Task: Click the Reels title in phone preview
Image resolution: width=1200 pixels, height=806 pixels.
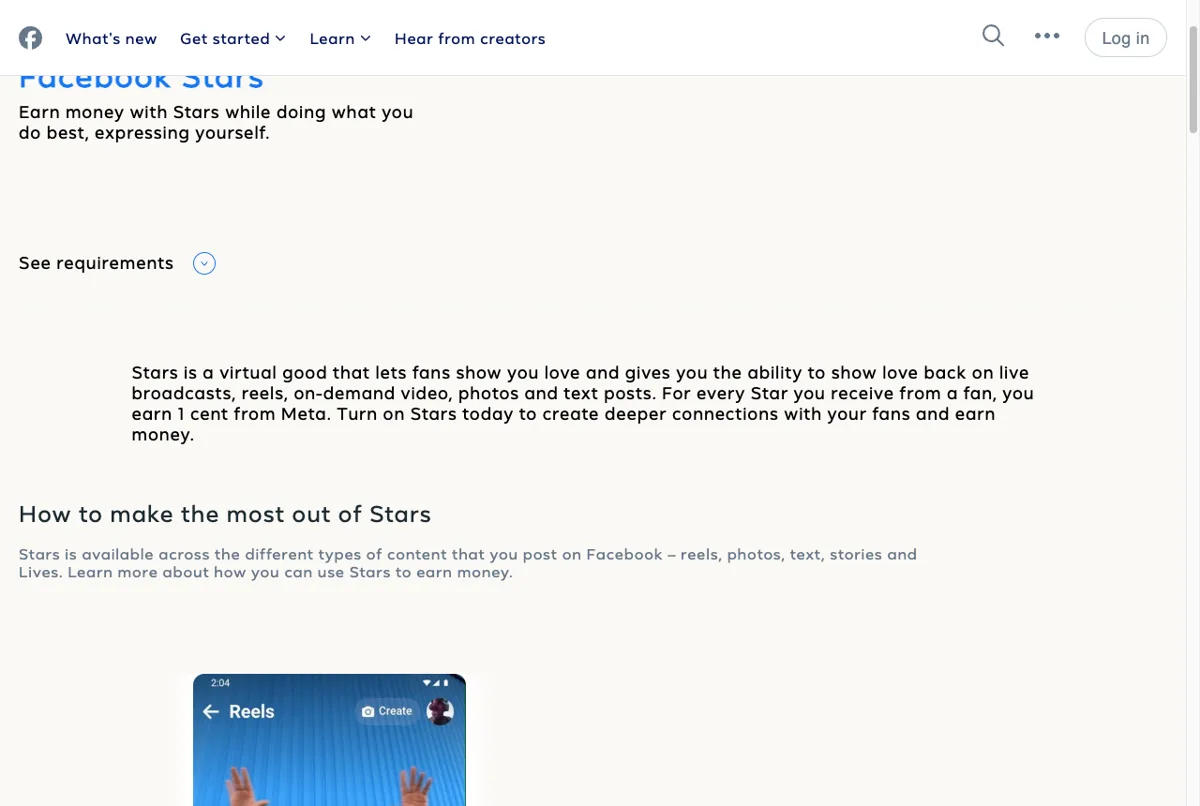Action: click(251, 712)
